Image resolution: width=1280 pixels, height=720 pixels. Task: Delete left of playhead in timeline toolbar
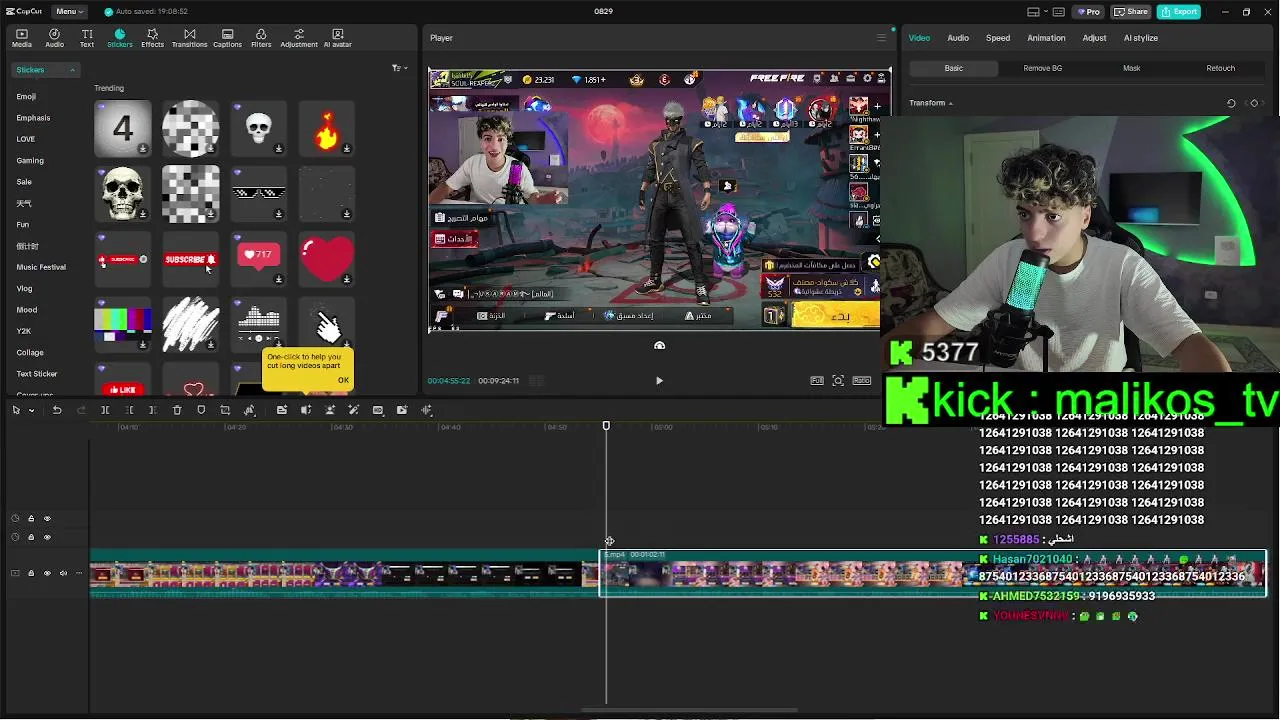coord(129,410)
